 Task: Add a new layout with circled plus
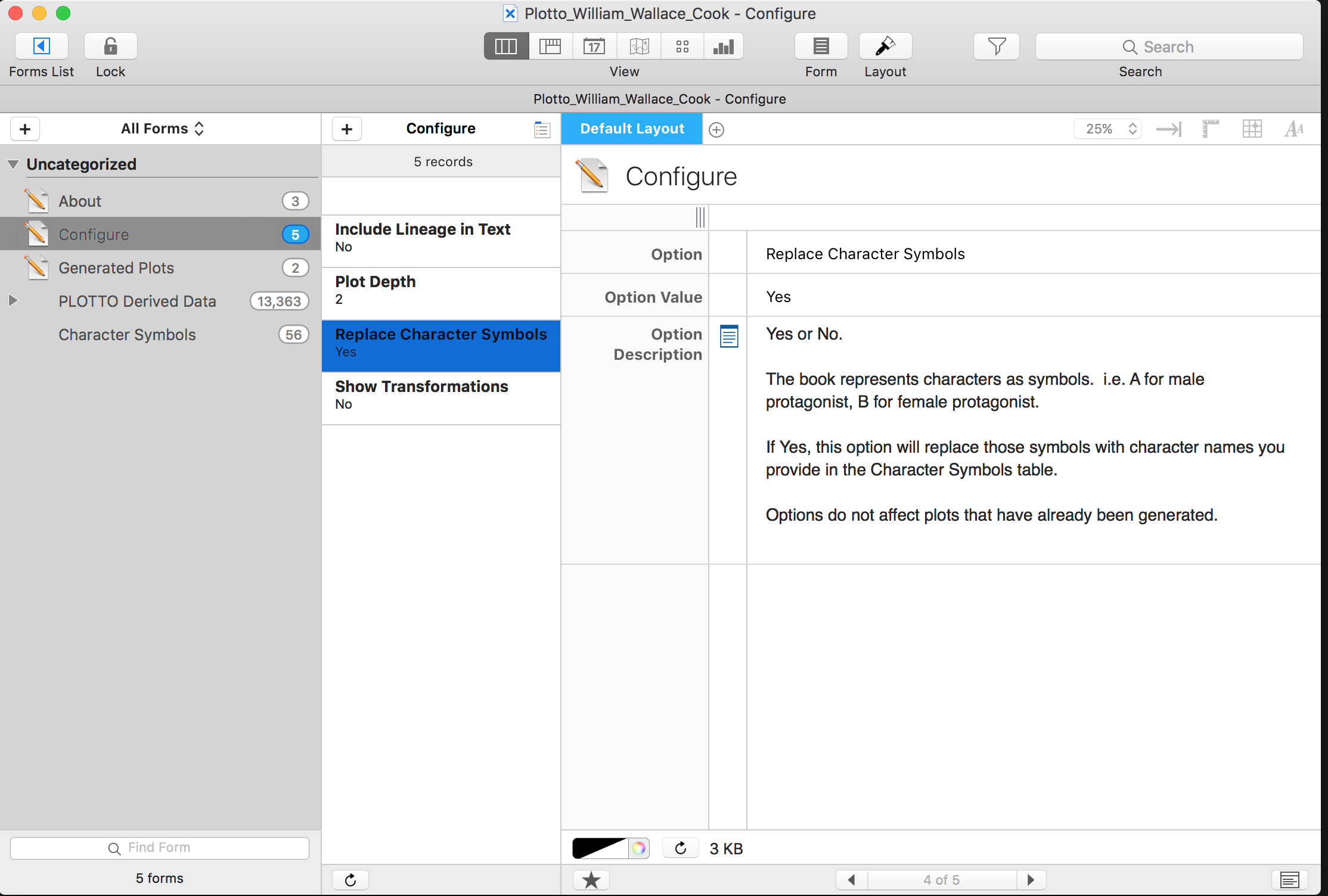[716, 129]
